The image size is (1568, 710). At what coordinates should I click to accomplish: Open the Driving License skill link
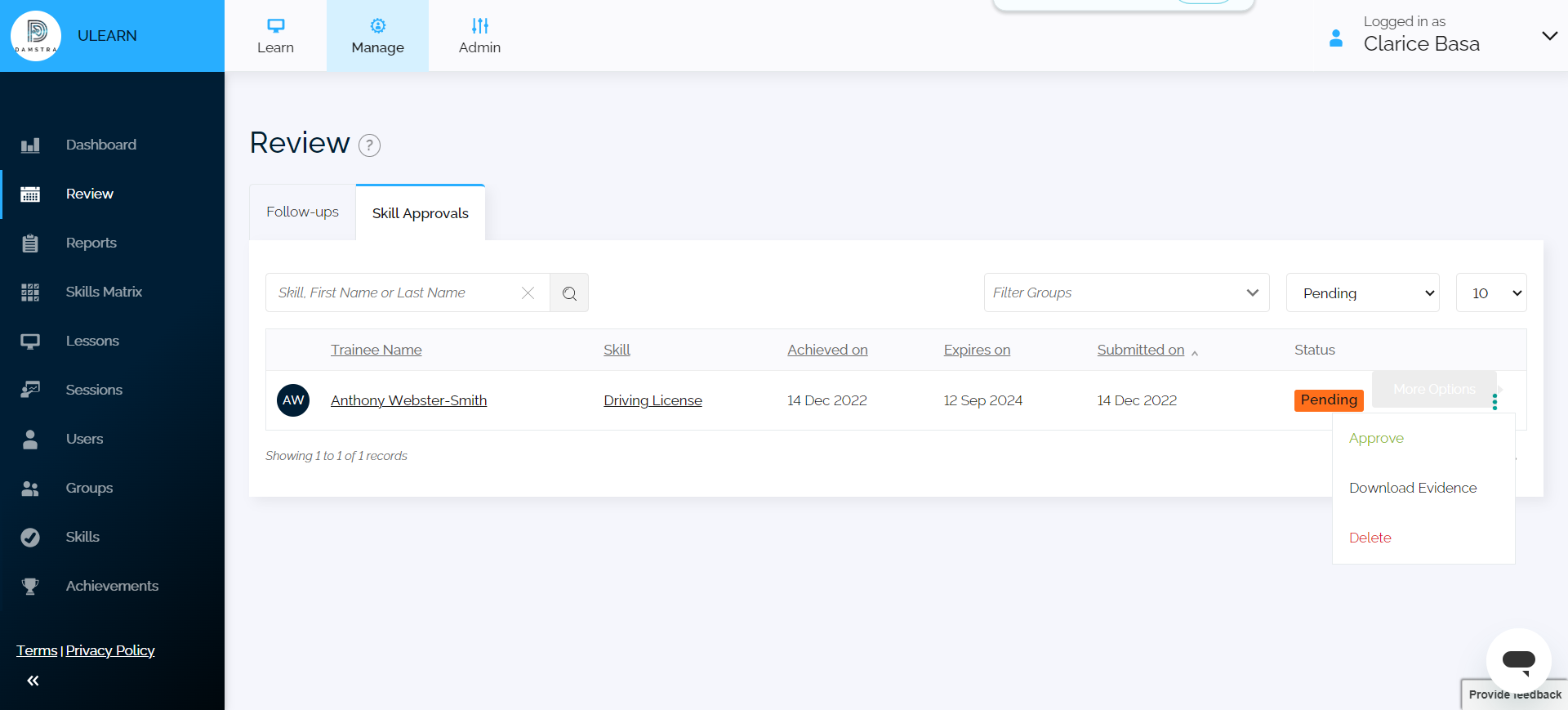(x=653, y=400)
